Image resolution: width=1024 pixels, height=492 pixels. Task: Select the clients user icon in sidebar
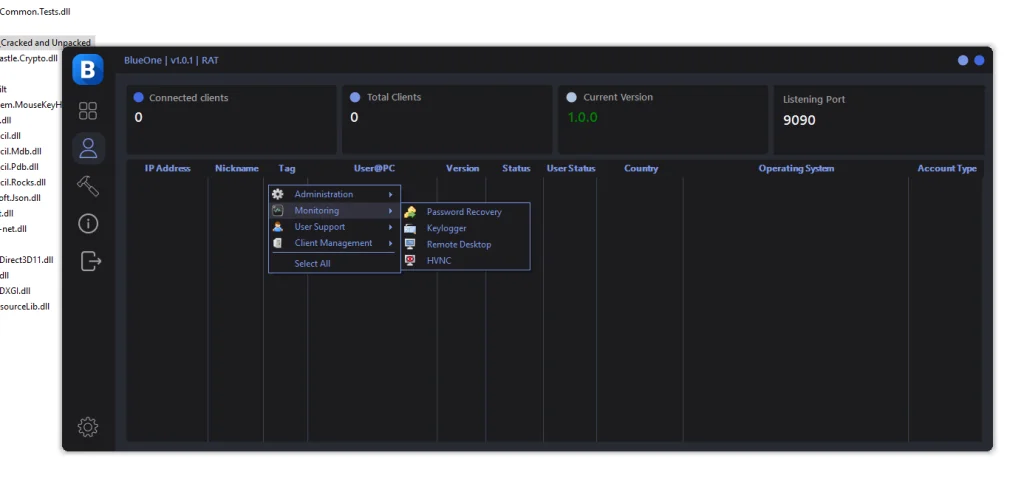88,149
